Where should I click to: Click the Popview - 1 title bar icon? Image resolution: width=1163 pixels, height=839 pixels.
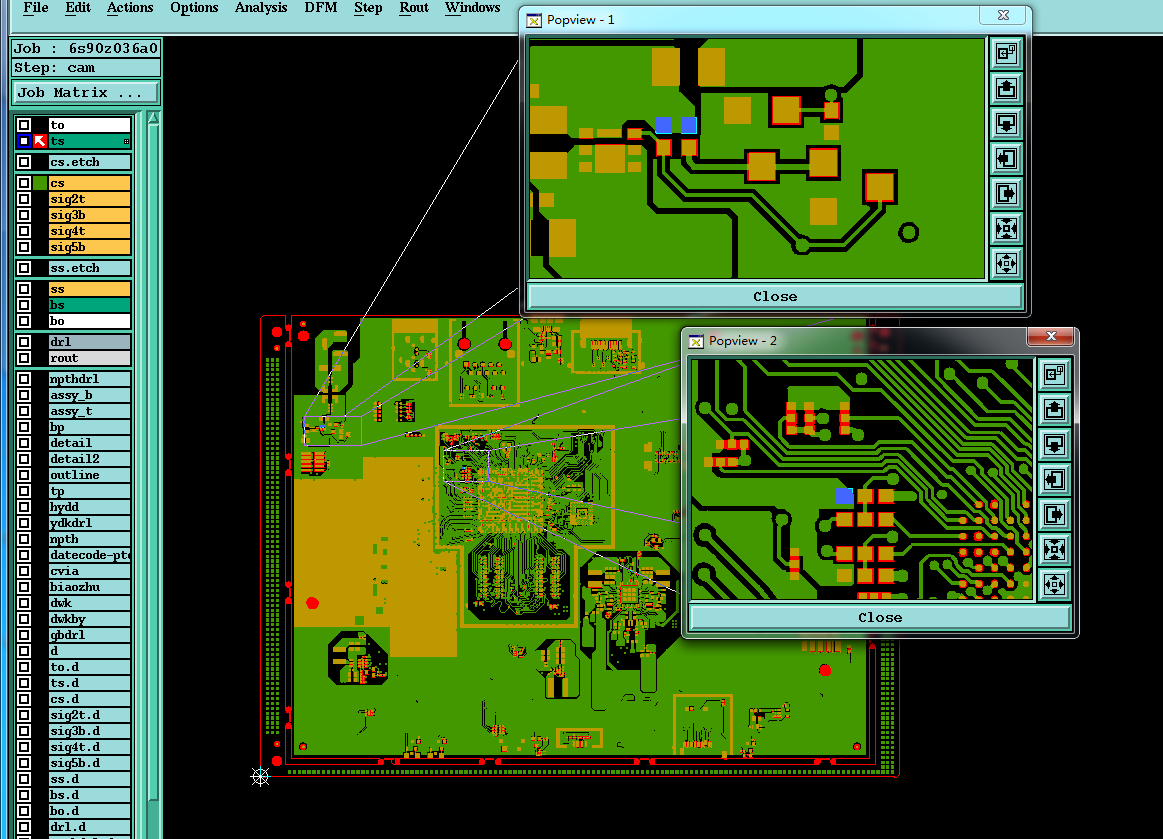(x=534, y=20)
